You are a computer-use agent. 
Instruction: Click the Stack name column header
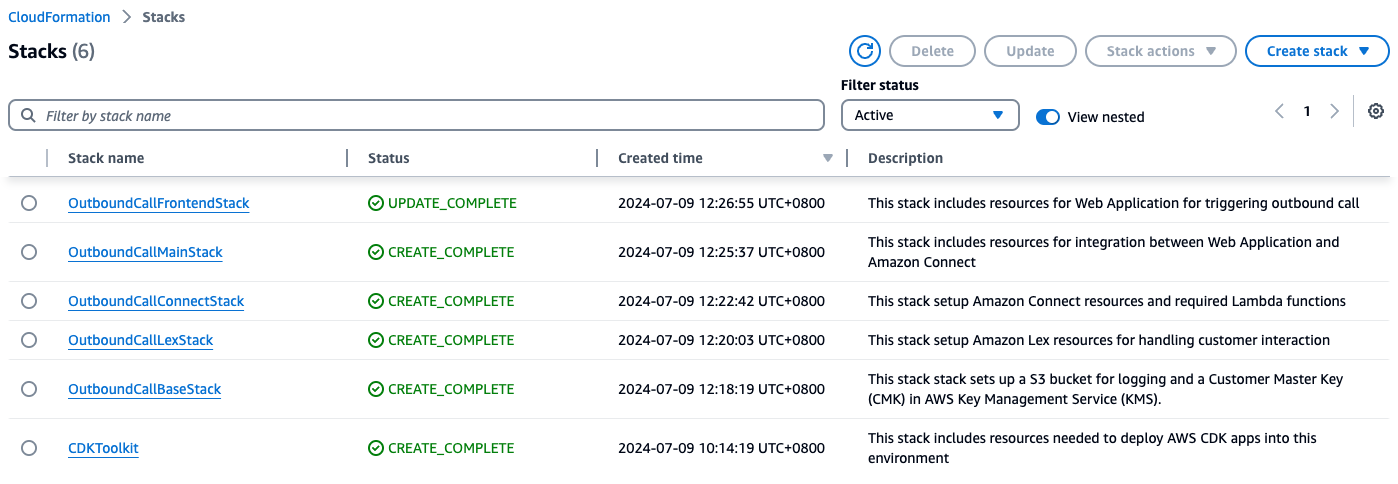tap(106, 158)
